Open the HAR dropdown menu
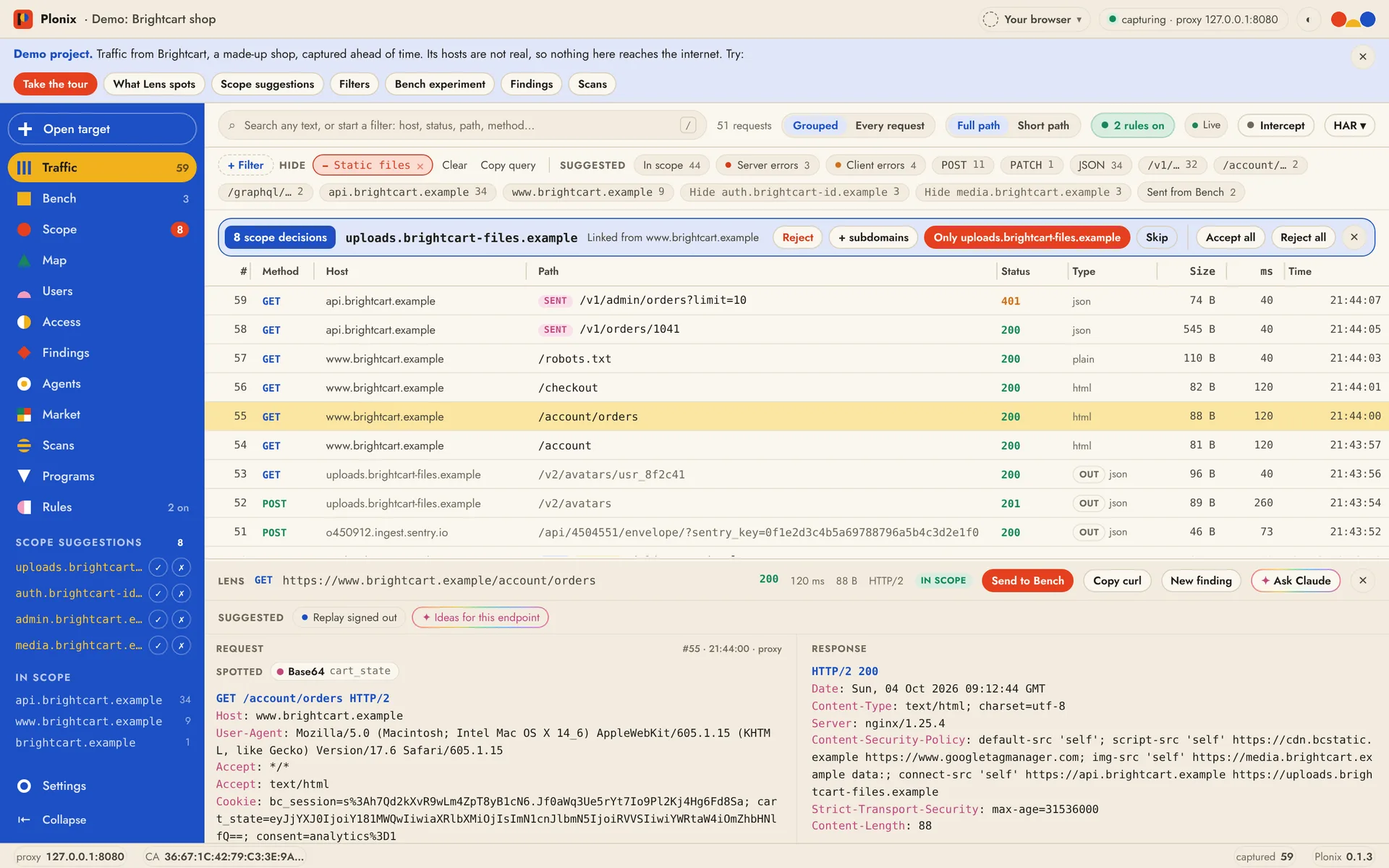The height and width of the screenshot is (868, 1389). (1349, 125)
